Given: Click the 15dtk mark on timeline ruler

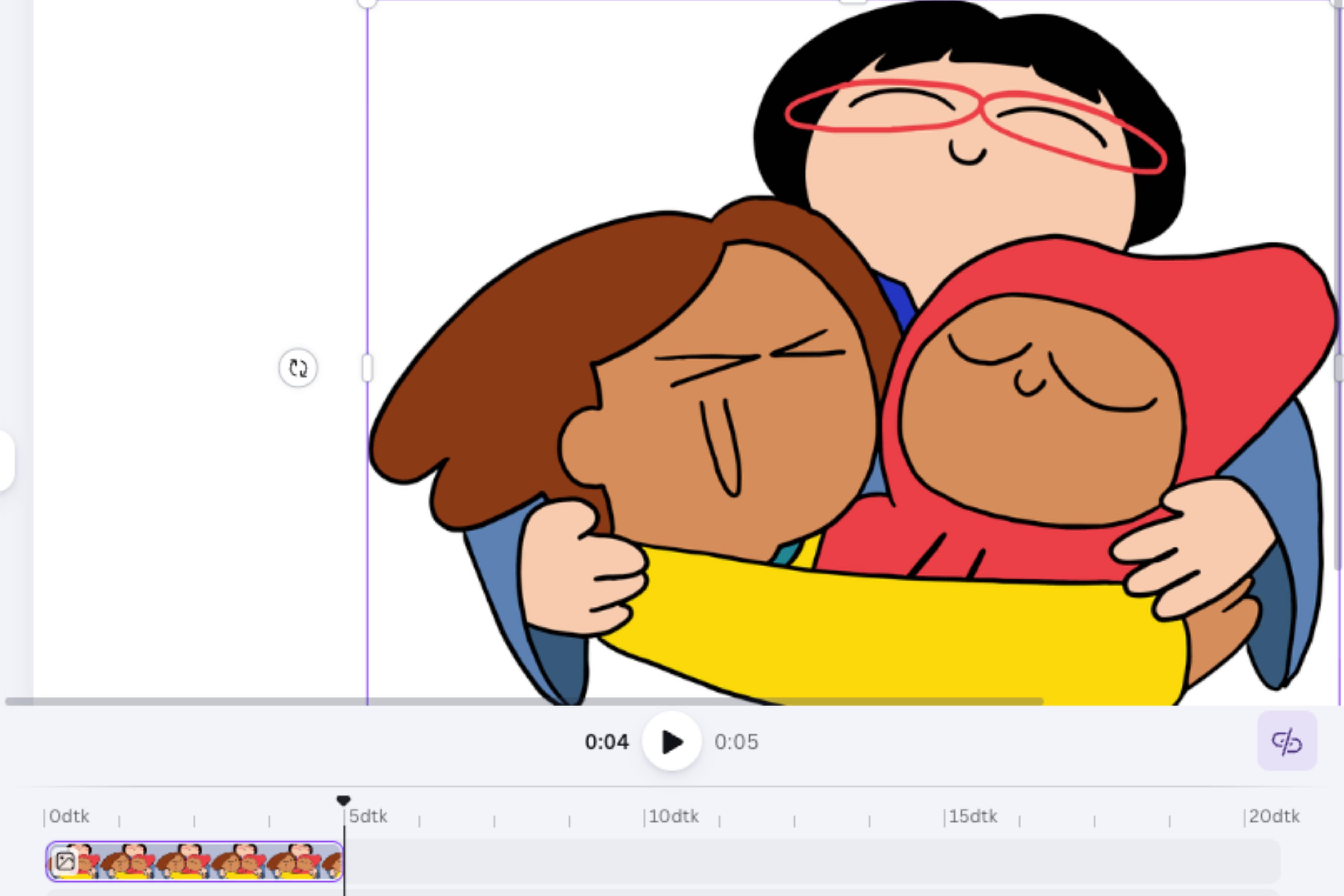Looking at the screenshot, I should pos(973,816).
